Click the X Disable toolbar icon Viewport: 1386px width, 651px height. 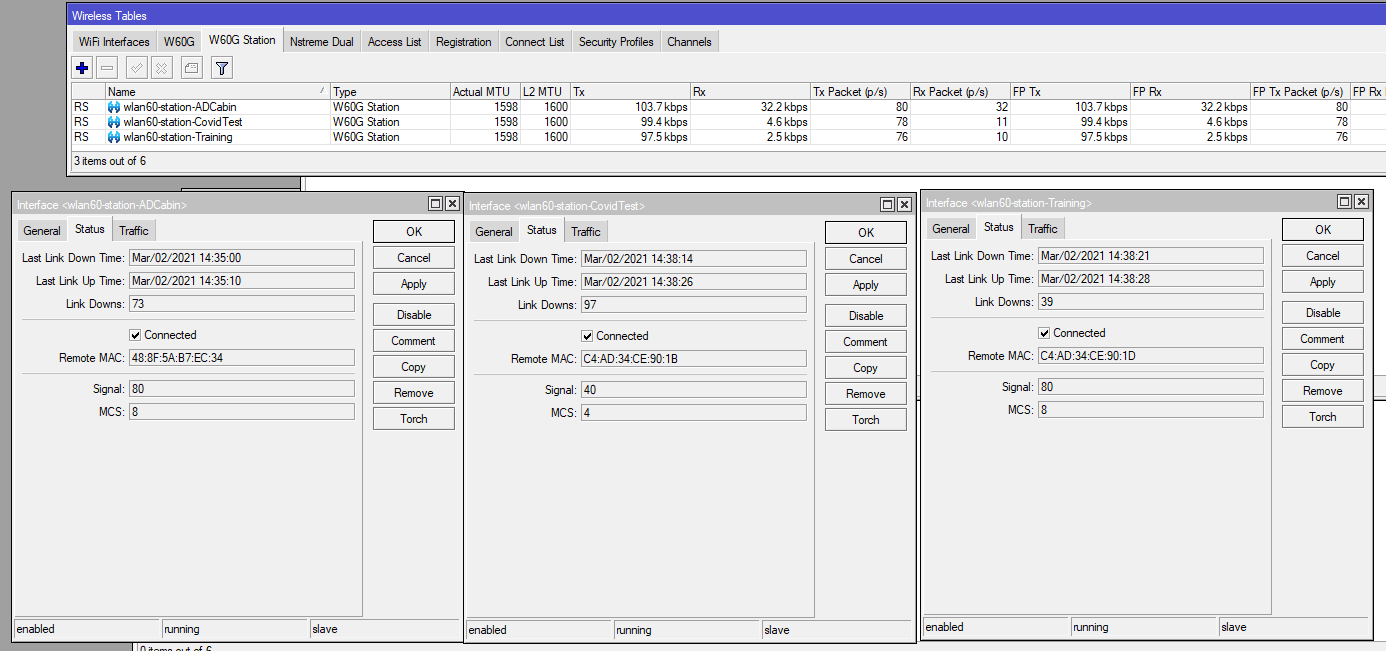(161, 68)
